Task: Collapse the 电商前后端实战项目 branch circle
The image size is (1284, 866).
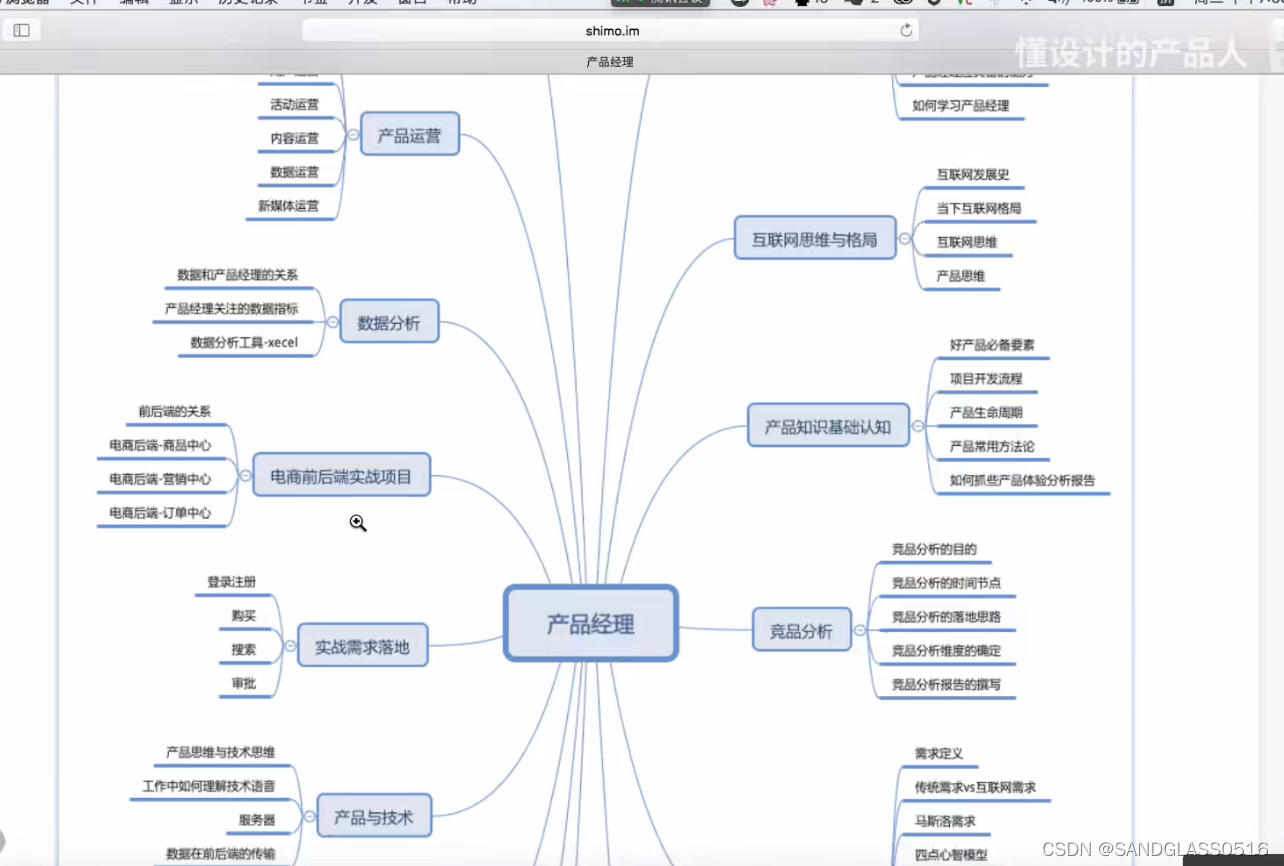Action: click(x=245, y=476)
